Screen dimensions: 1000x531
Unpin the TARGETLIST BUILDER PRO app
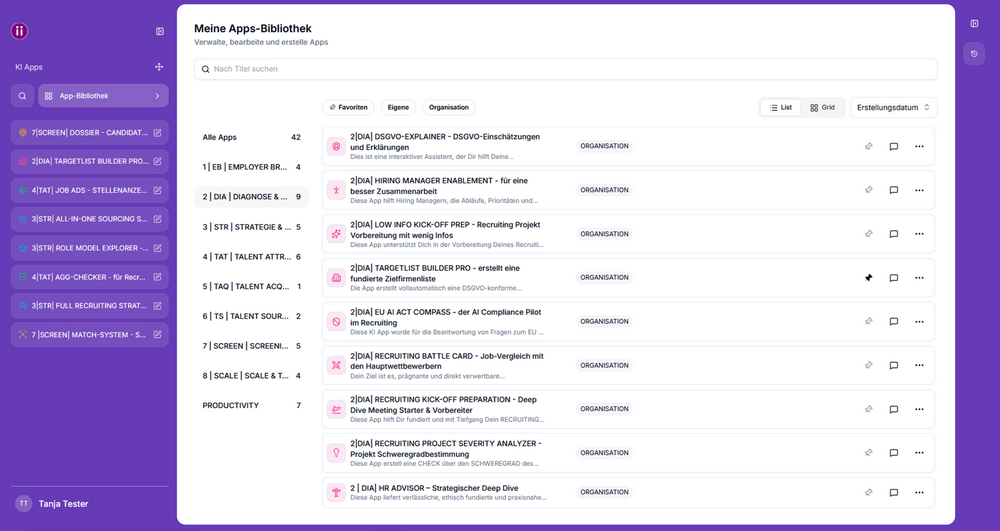click(869, 278)
